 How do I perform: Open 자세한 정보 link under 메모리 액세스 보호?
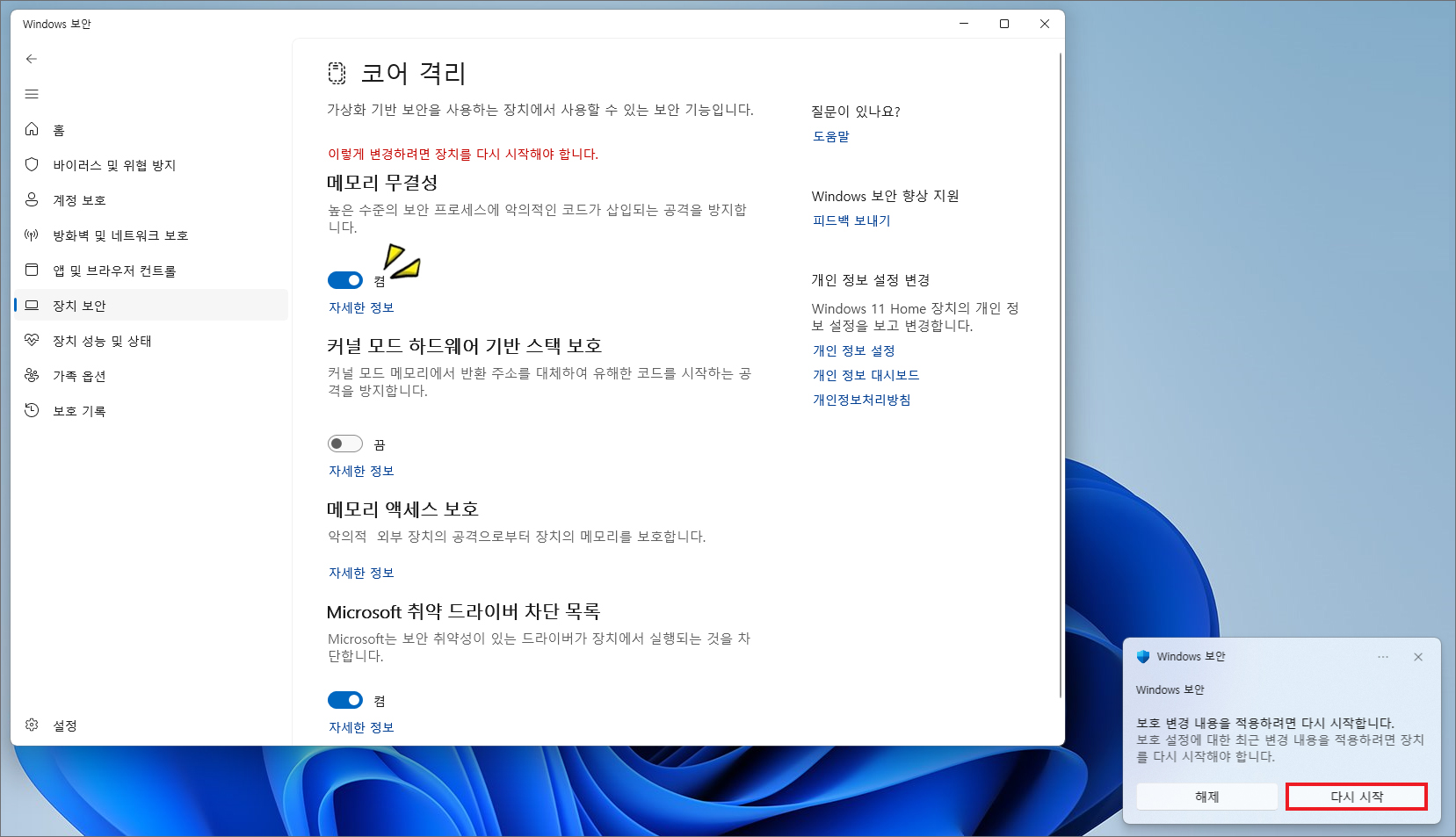click(361, 573)
